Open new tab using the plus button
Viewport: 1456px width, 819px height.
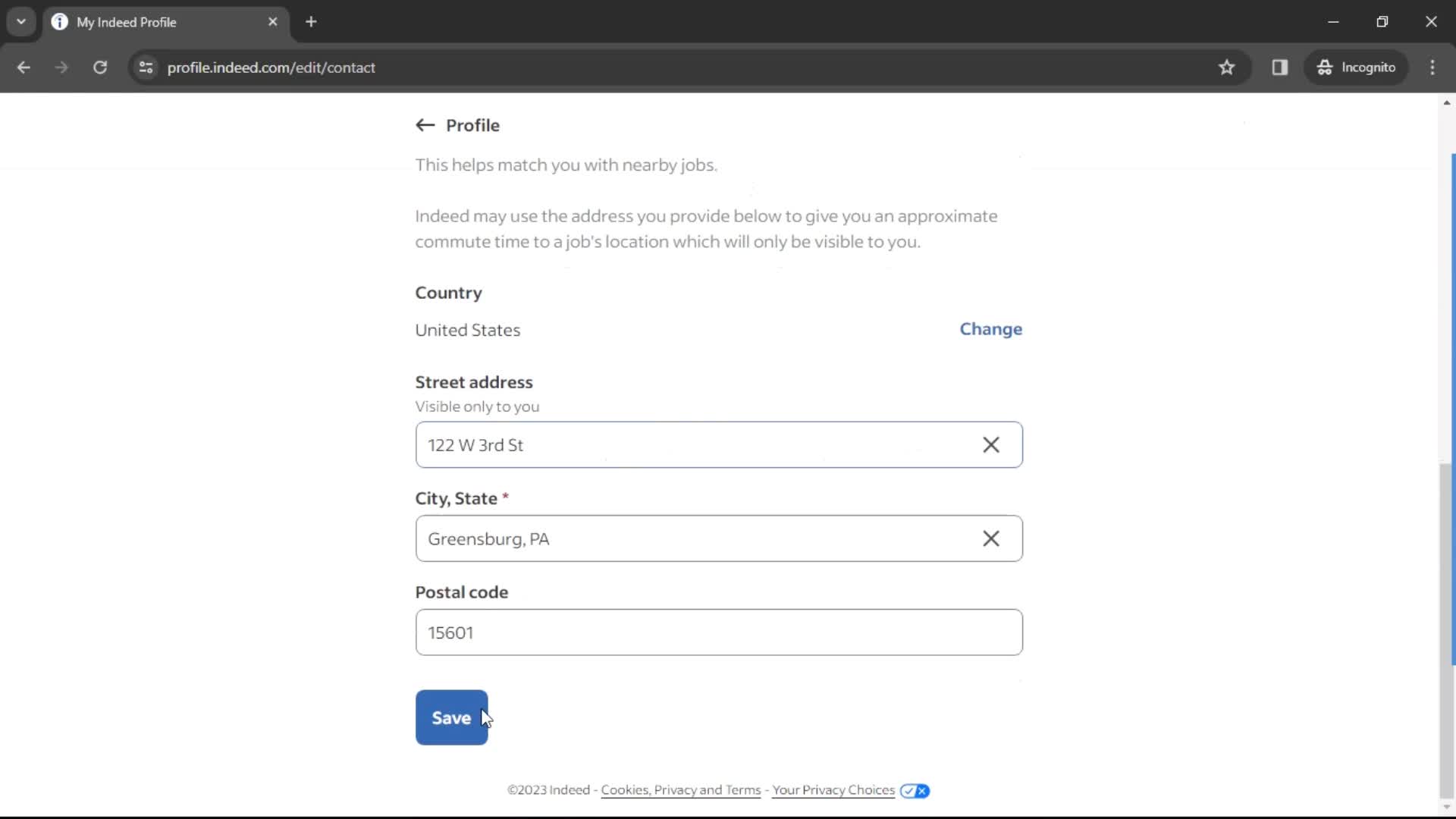pyautogui.click(x=311, y=22)
